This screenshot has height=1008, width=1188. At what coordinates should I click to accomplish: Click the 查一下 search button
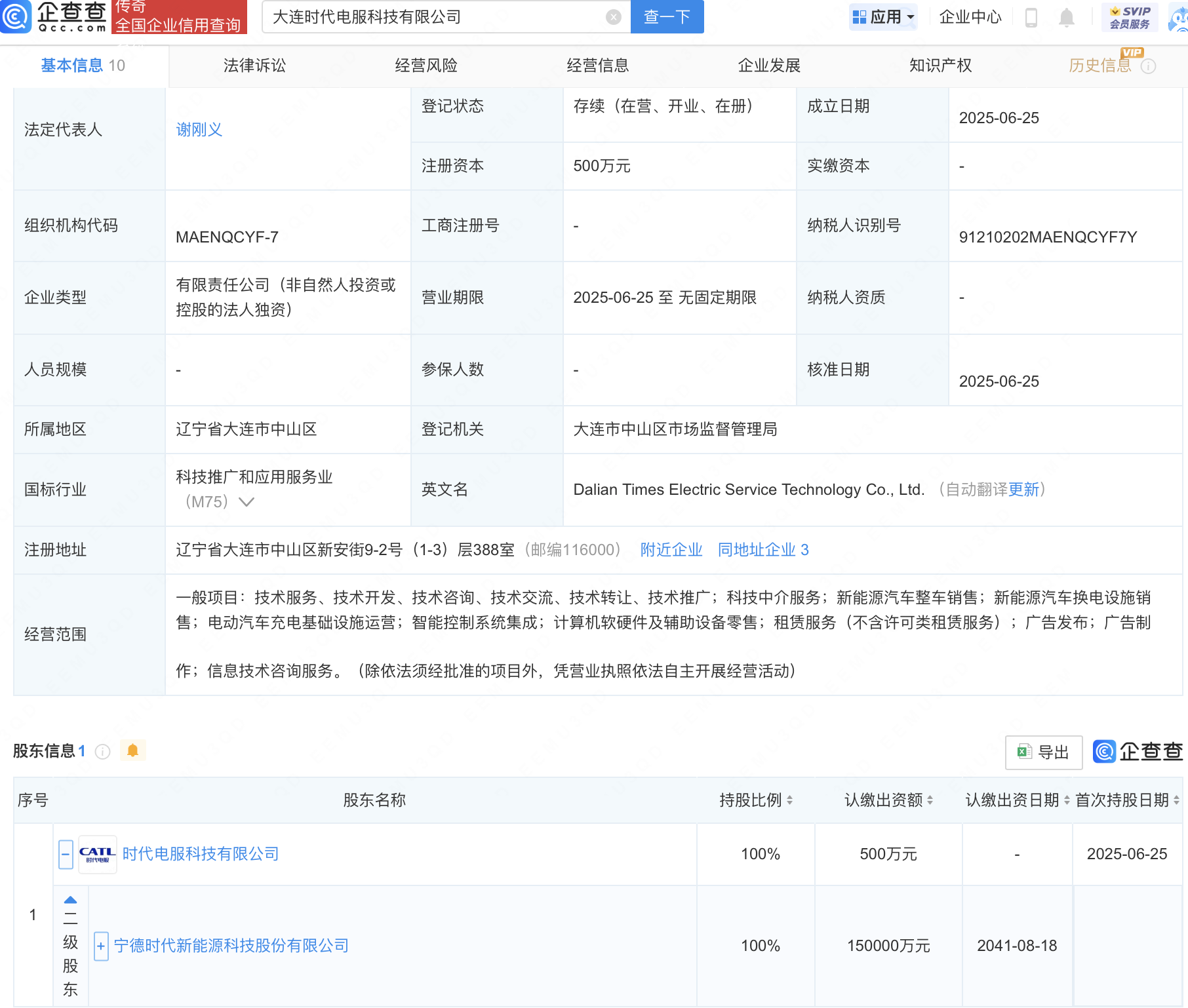point(667,17)
